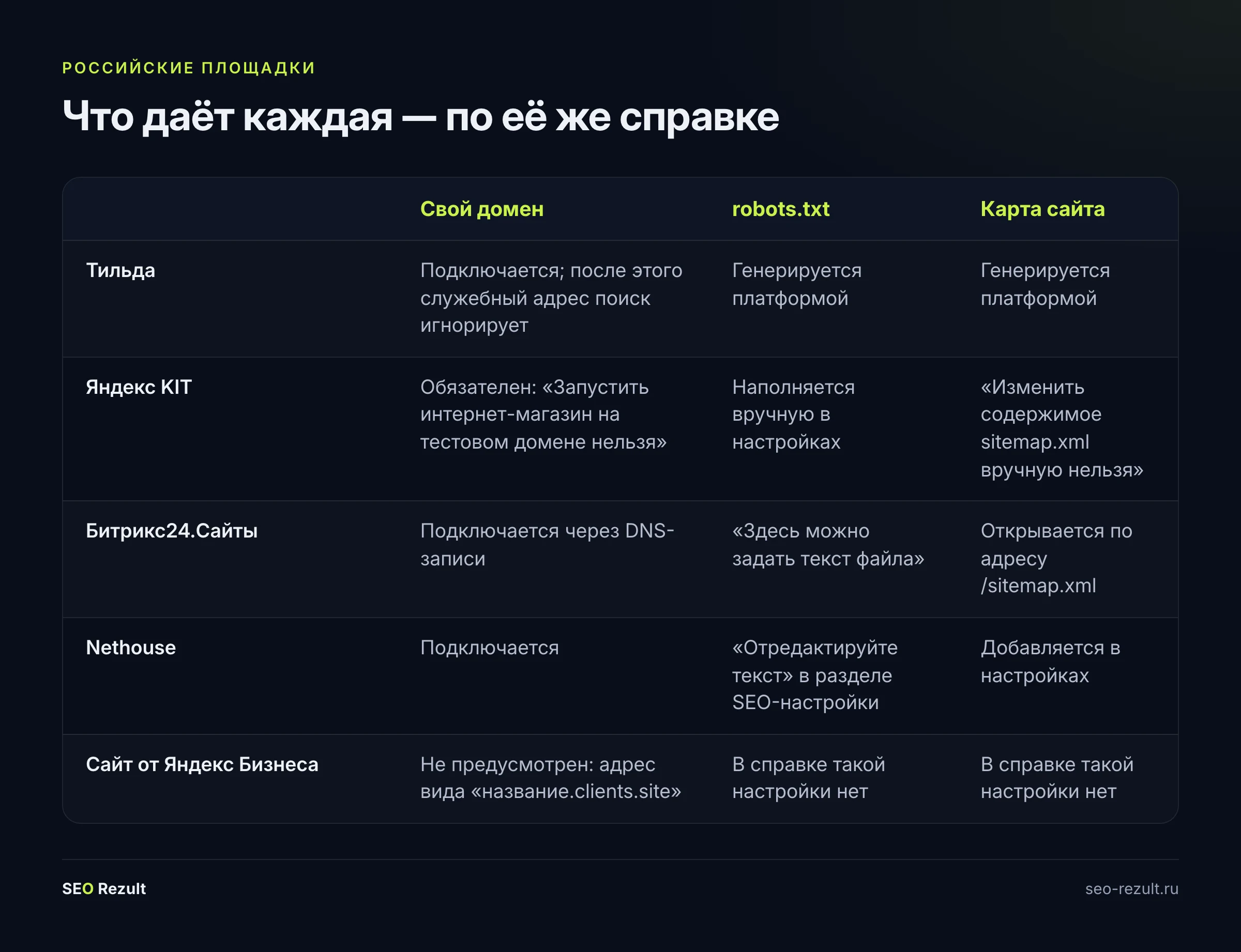
Task: Click the "Битрикс24.Сайты" row name
Action: click(172, 531)
